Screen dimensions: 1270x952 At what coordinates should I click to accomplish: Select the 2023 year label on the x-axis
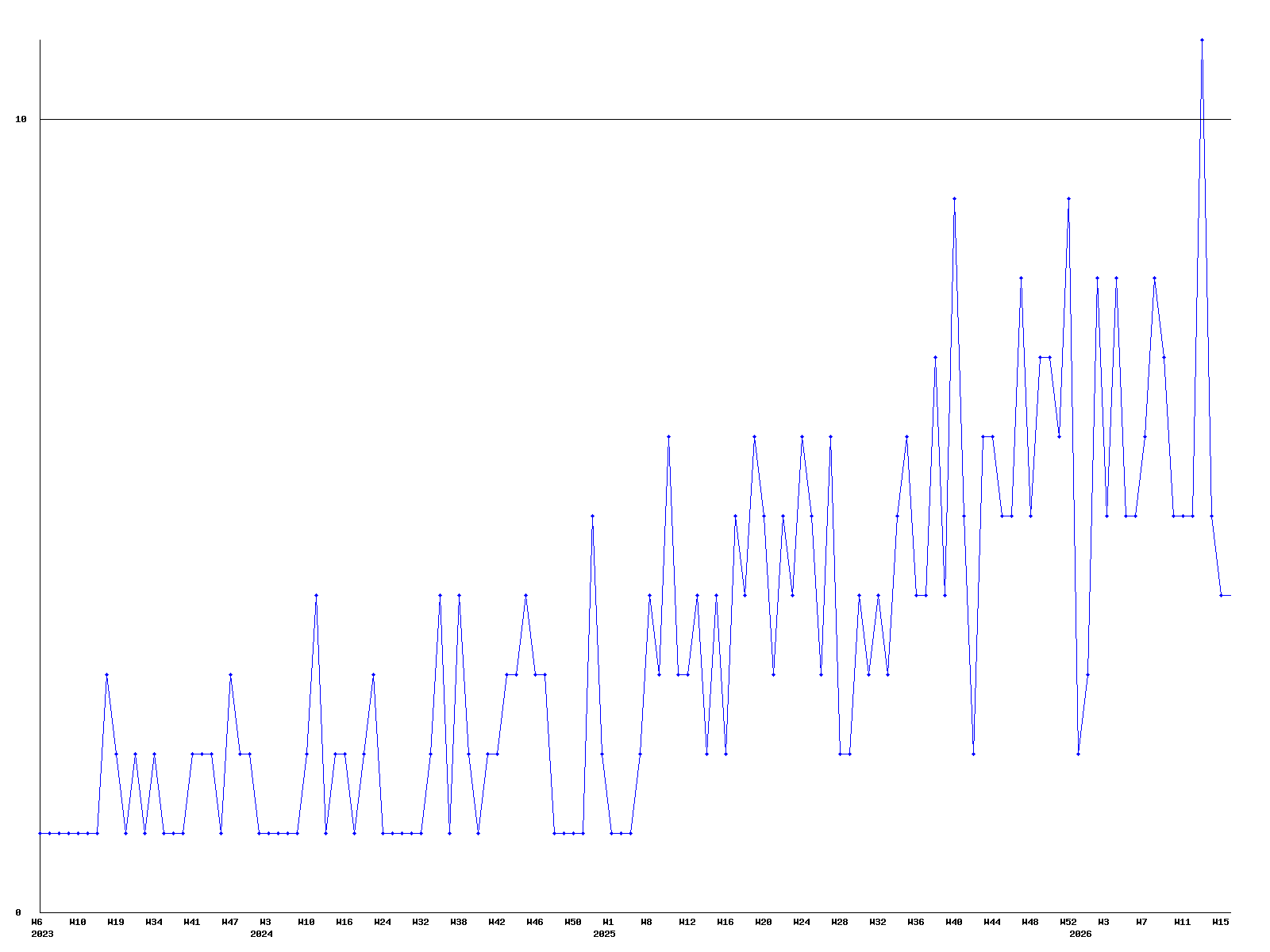pos(42,934)
